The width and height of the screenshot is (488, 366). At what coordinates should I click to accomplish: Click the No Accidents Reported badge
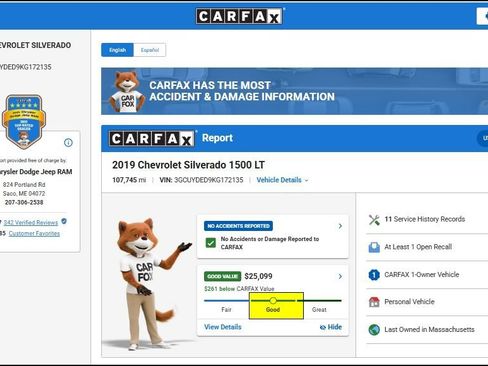(238, 226)
